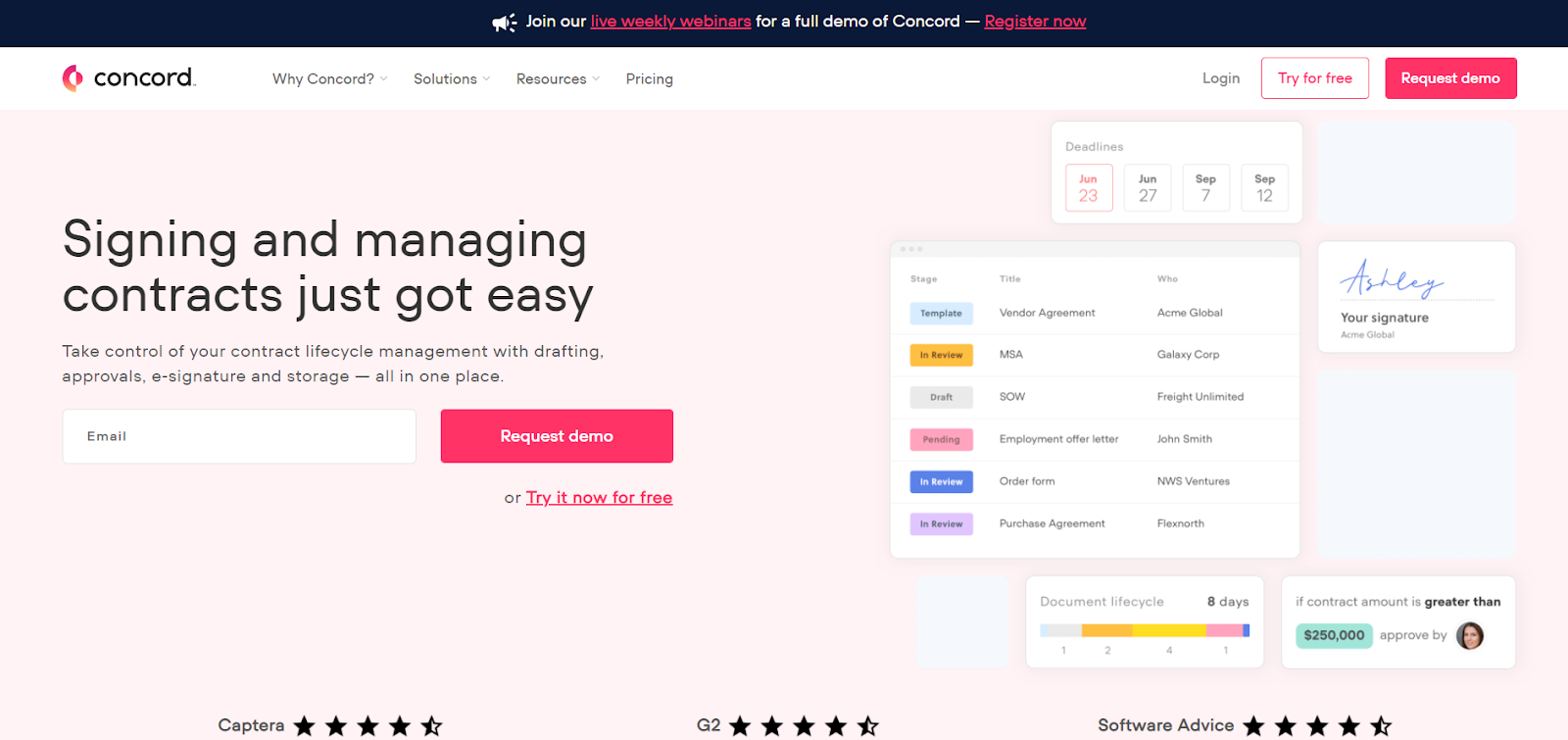Image resolution: width=1568 pixels, height=740 pixels.
Task: Click the SOW contract title
Action: [x=1011, y=397]
